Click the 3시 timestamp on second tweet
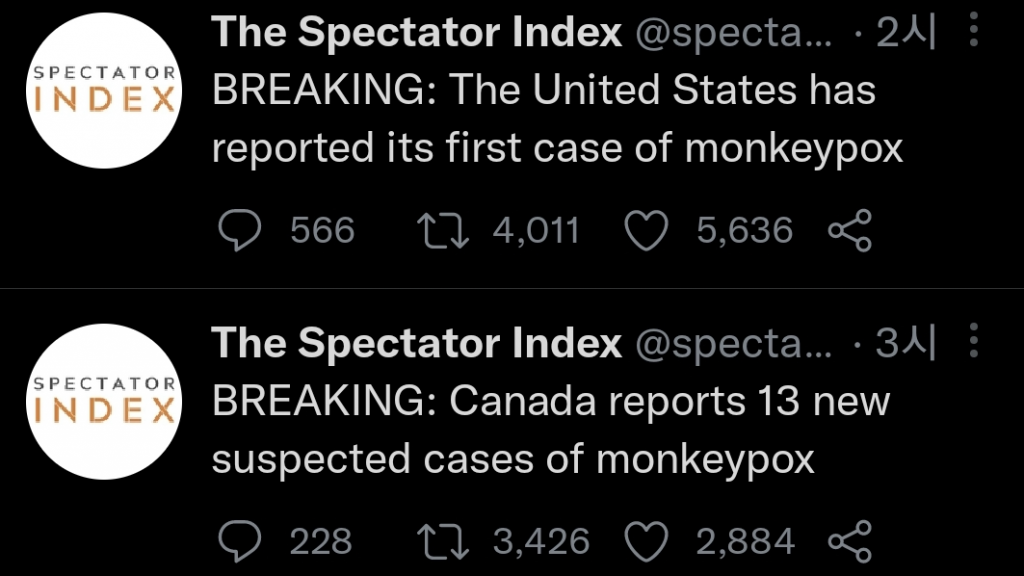 point(905,345)
